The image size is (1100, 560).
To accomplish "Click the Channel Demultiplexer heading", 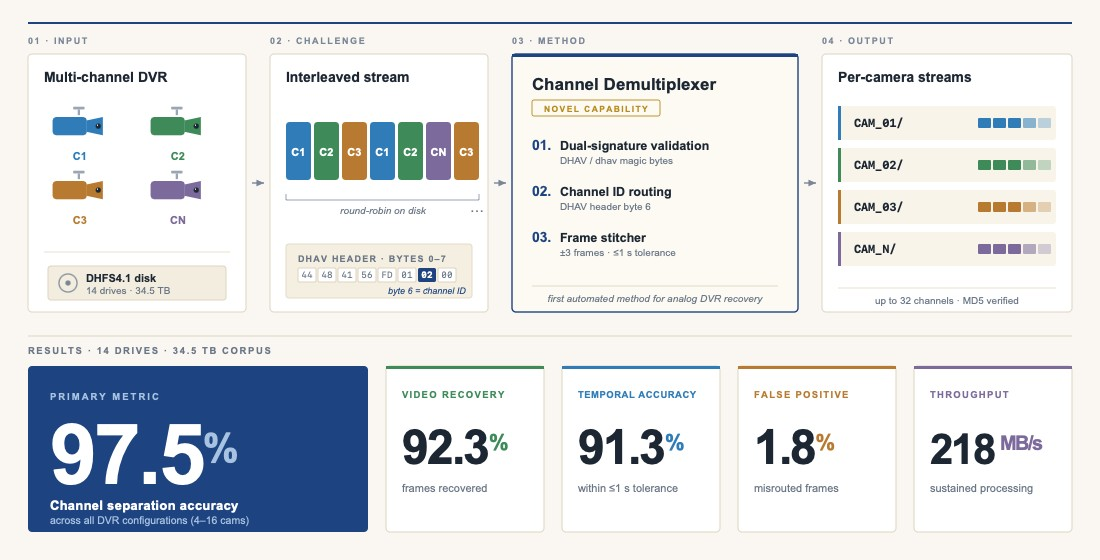I will click(x=624, y=84).
